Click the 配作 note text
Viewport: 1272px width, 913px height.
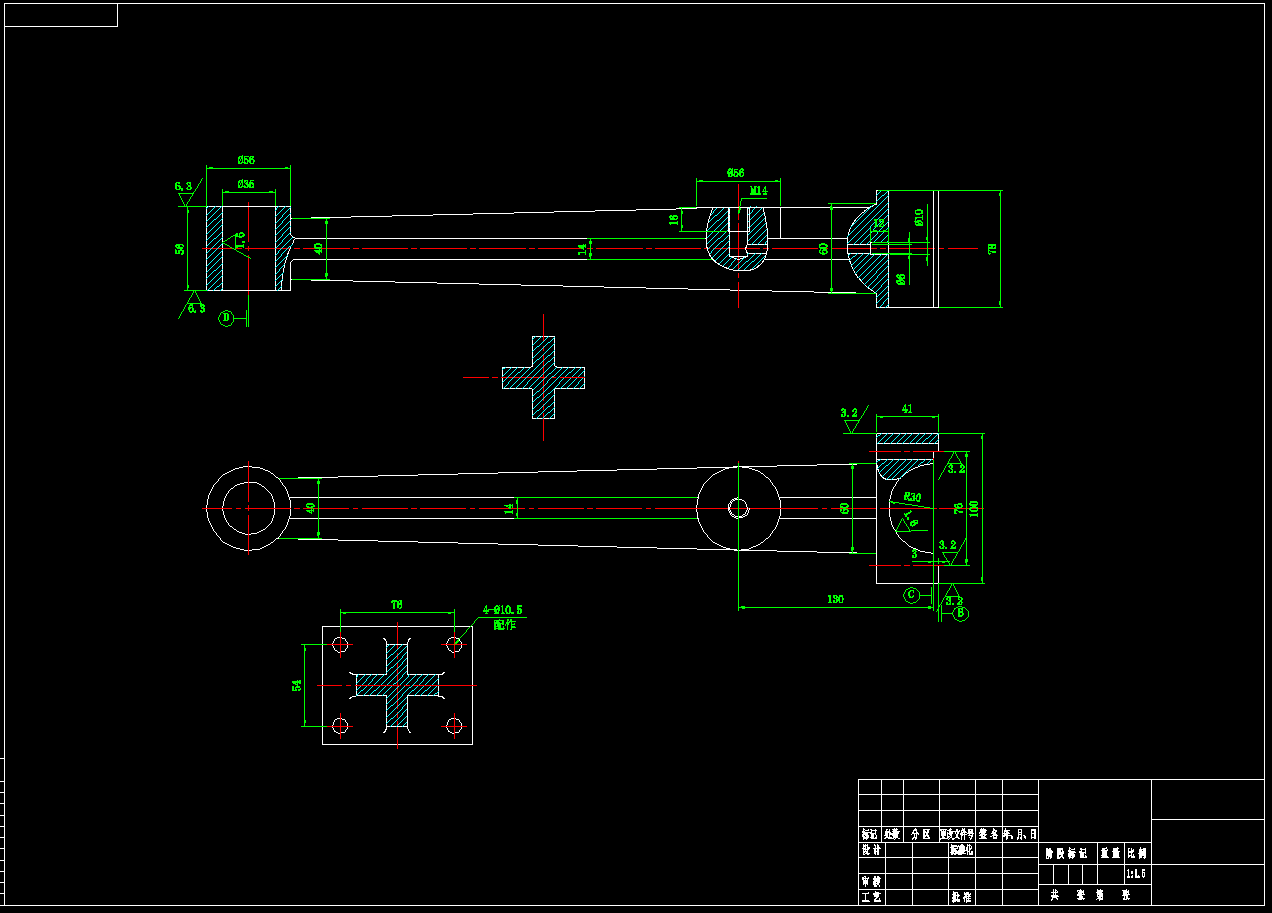point(504,624)
